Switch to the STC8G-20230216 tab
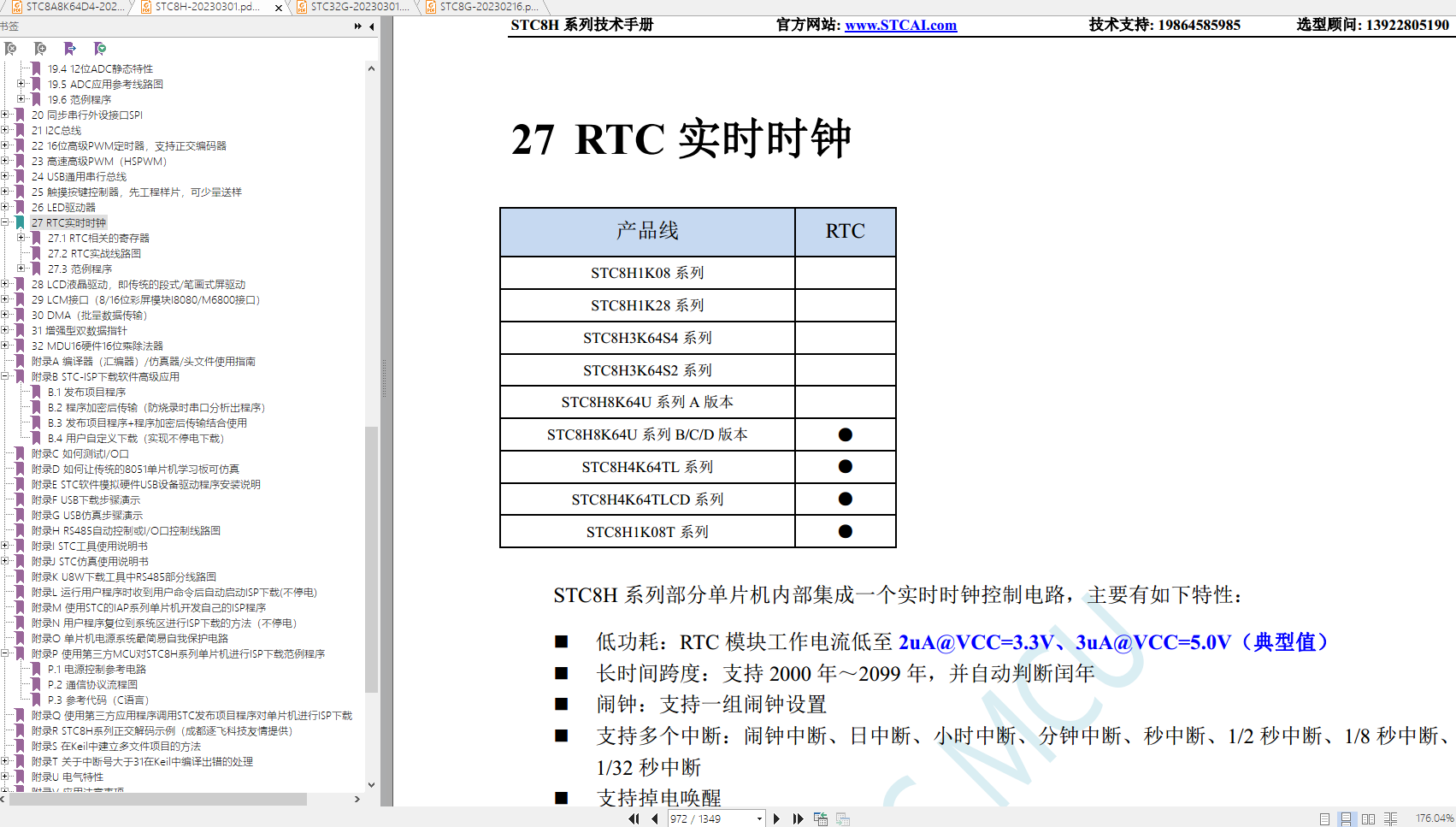 pos(486,7)
